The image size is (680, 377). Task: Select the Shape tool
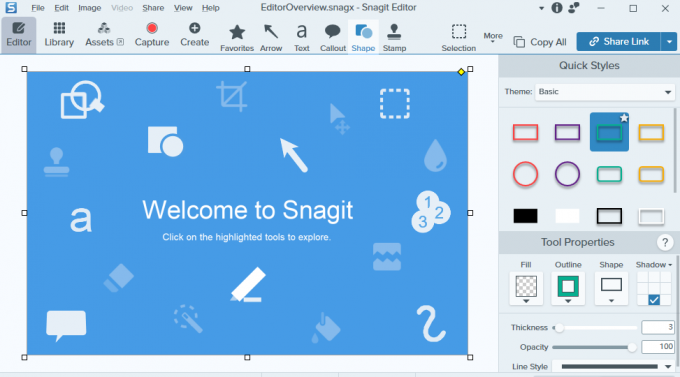[x=363, y=38]
